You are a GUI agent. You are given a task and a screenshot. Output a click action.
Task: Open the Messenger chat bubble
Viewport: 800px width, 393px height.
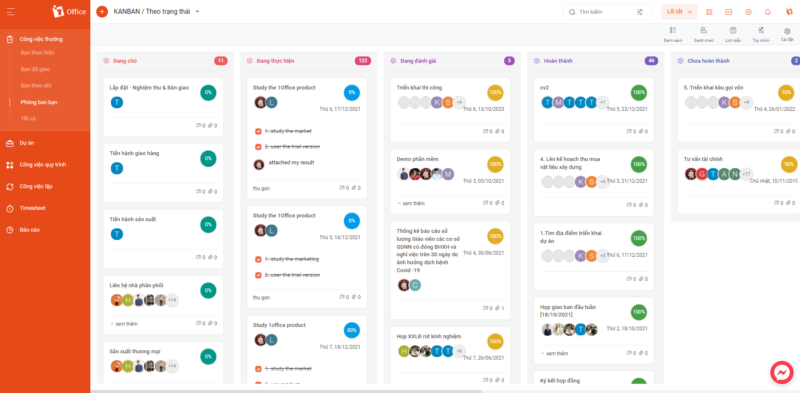pyautogui.click(x=781, y=373)
